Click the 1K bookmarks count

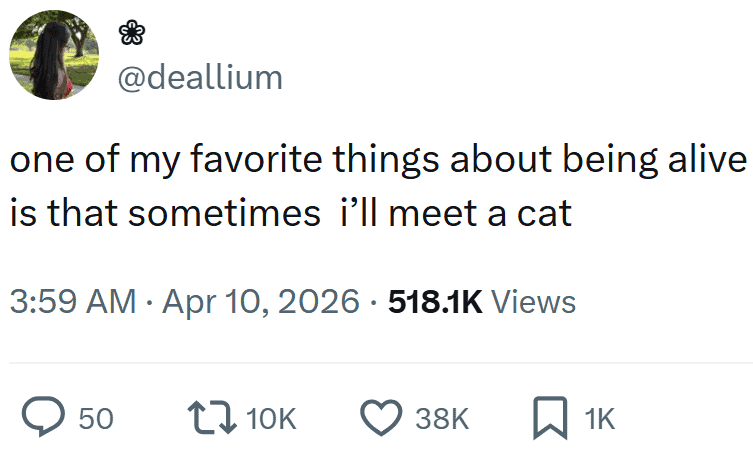click(600, 418)
